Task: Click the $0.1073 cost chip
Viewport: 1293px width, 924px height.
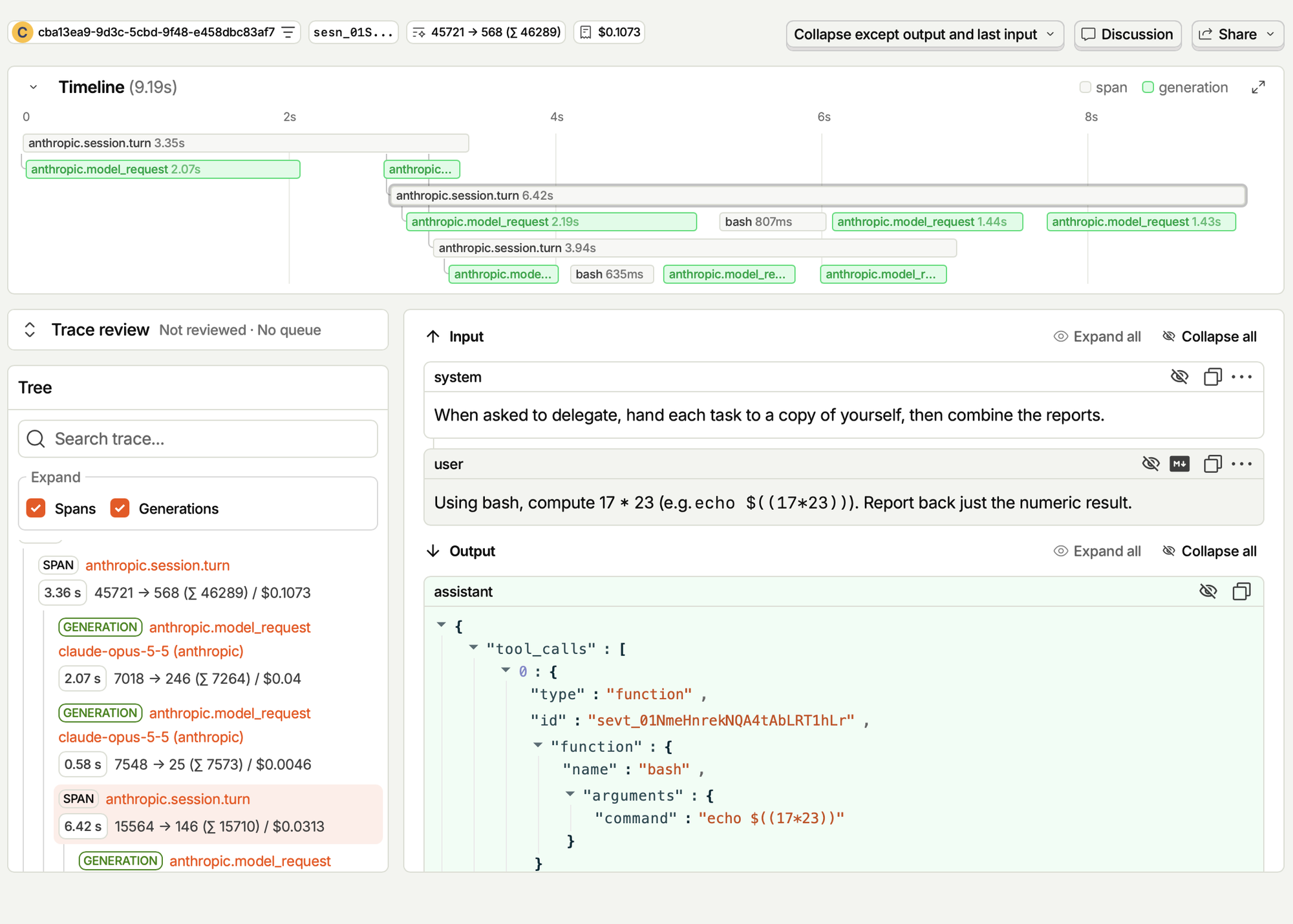Action: [610, 32]
